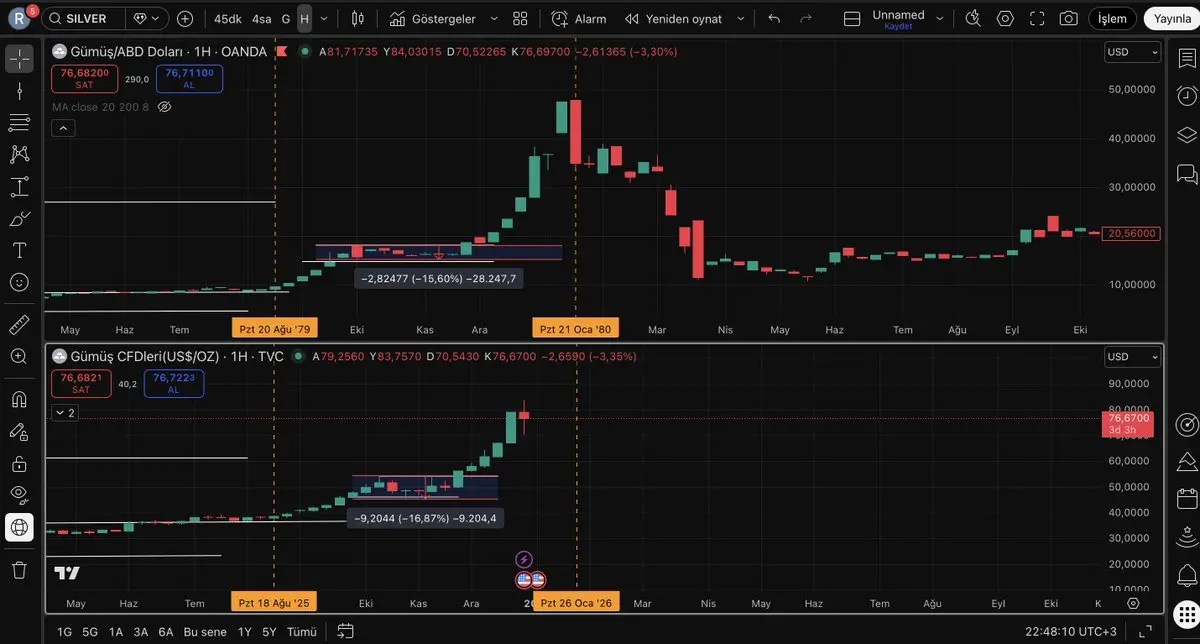Expand the bottom chart's 2 indicators legend
This screenshot has height=644, width=1200.
click(64, 412)
